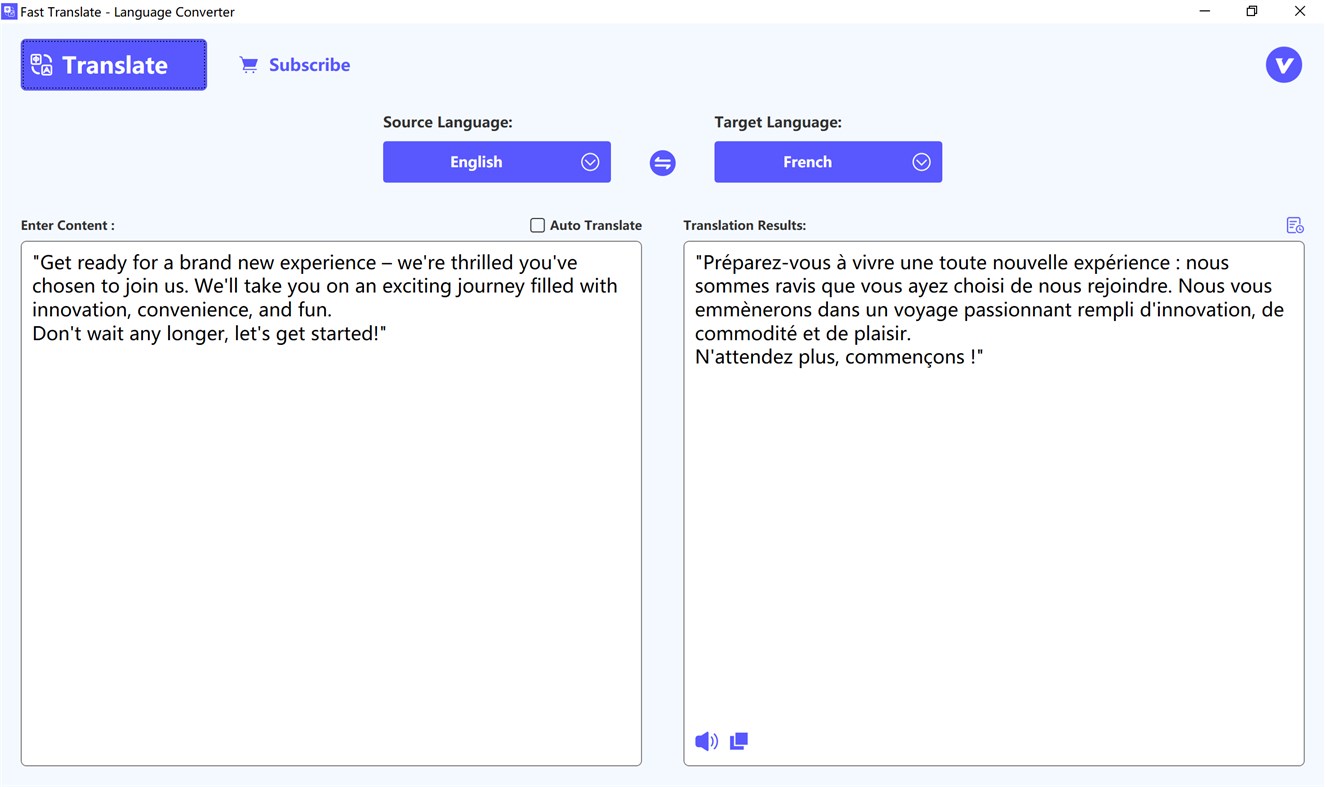Click the chevron icon on the French selector
Screen dimensions: 1325x787
(921, 161)
